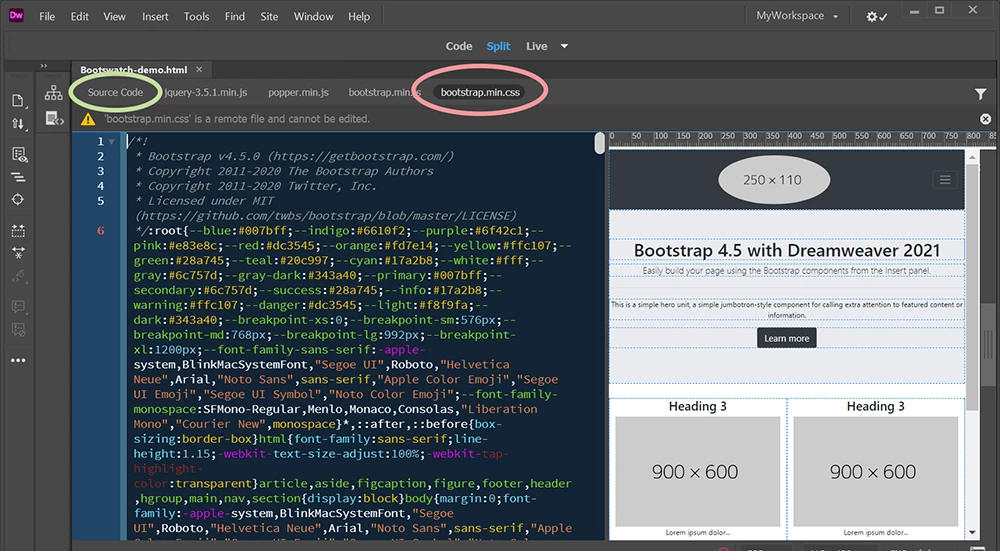Open the Edit menu
Viewport: 1000px width, 551px height.
80,17
